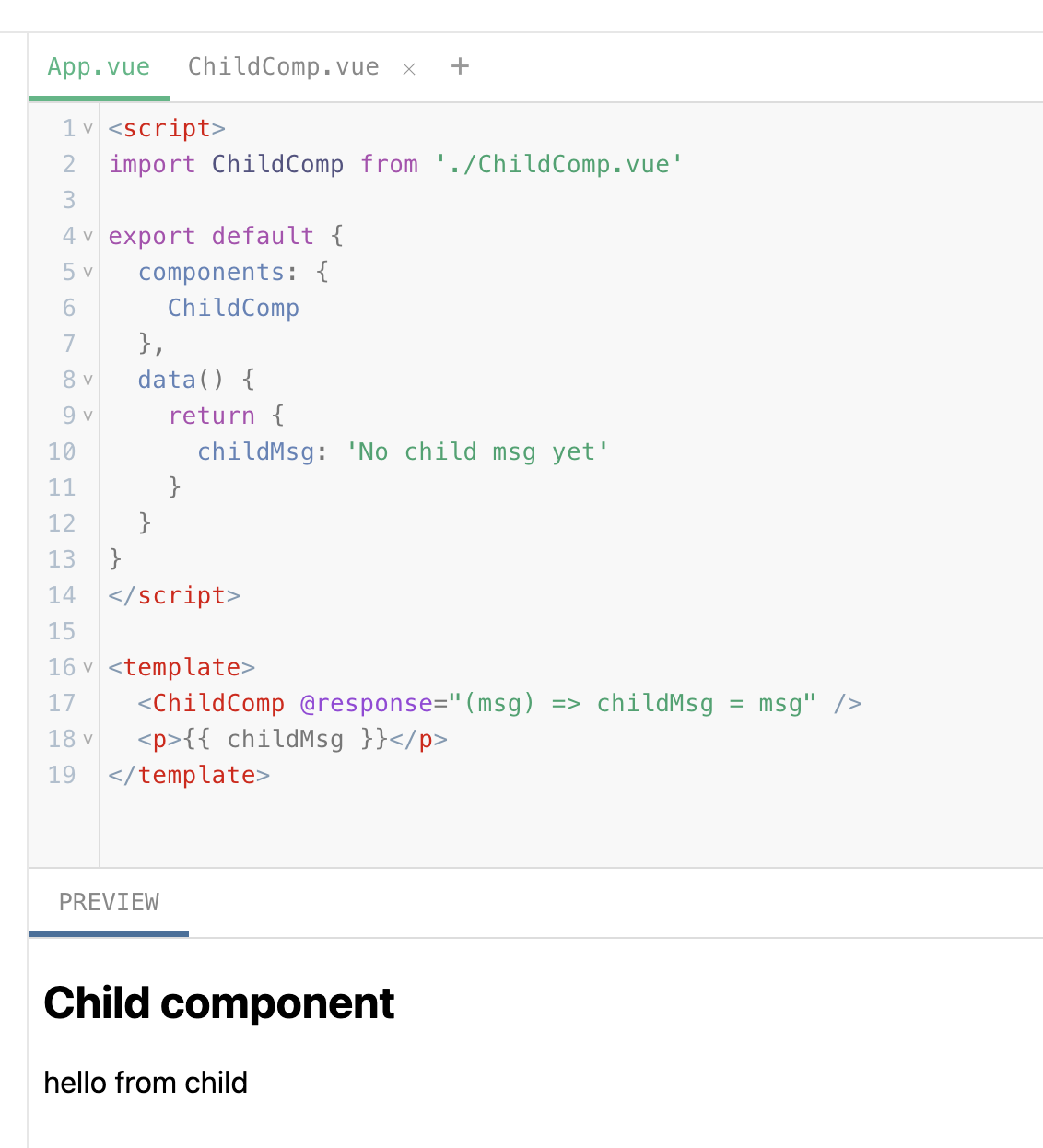Viewport: 1043px width, 1148px height.
Task: Fold the template block at line 16
Action: [88, 668]
